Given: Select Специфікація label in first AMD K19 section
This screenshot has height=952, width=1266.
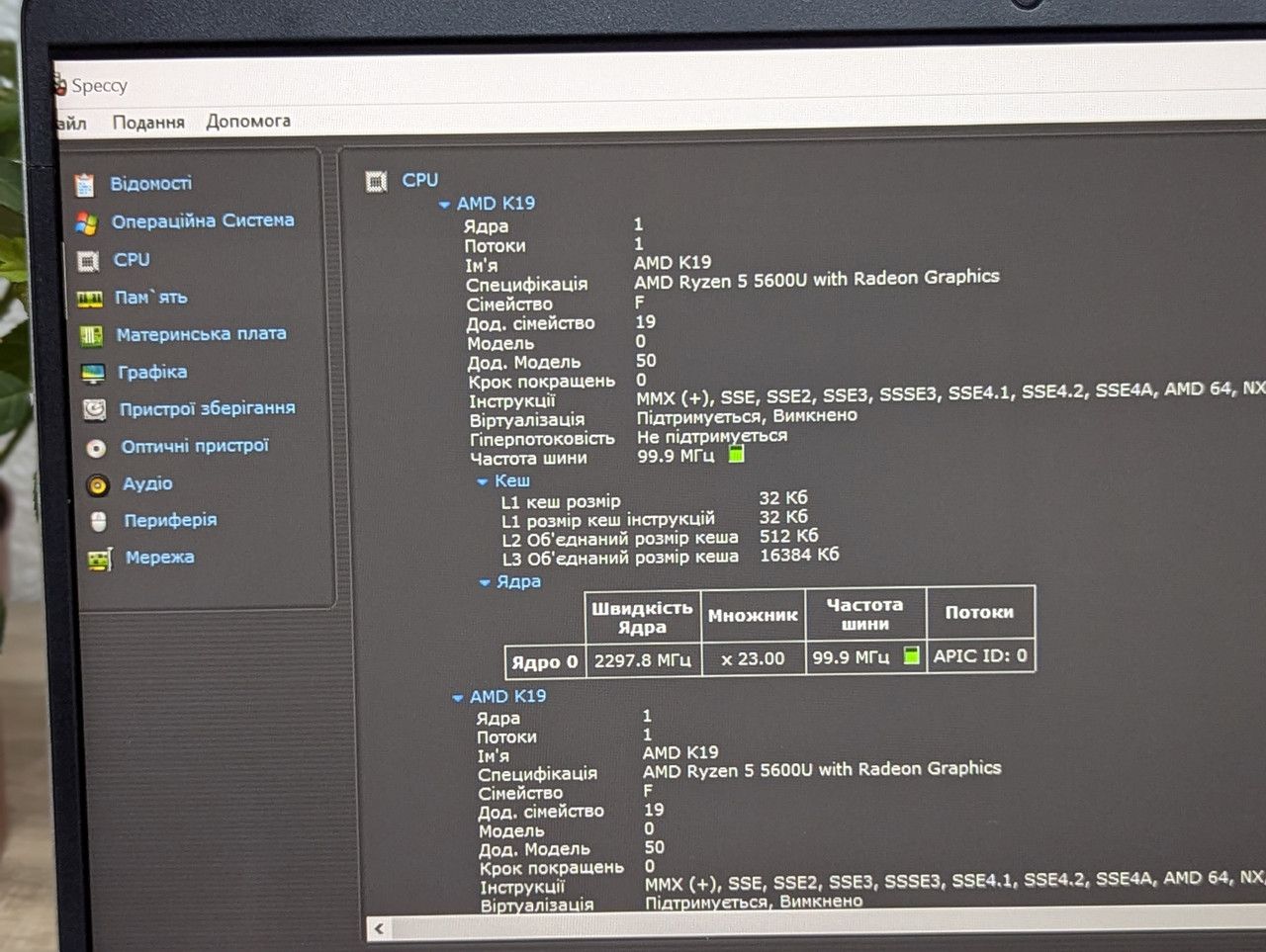Looking at the screenshot, I should click(x=527, y=285).
